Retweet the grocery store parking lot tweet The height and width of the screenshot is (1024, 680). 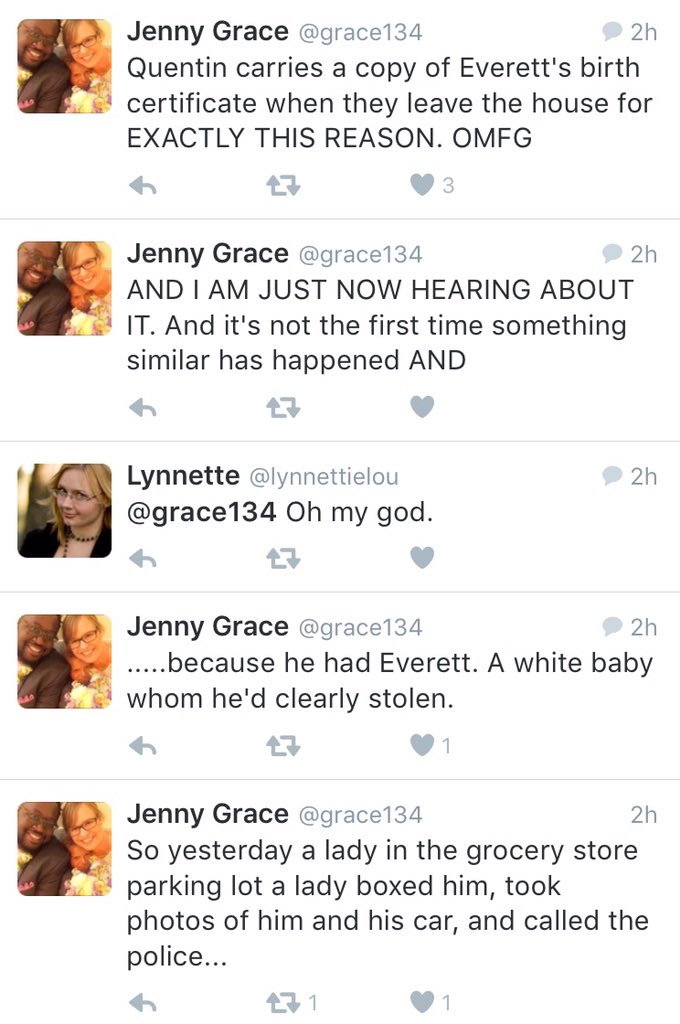tap(284, 1002)
